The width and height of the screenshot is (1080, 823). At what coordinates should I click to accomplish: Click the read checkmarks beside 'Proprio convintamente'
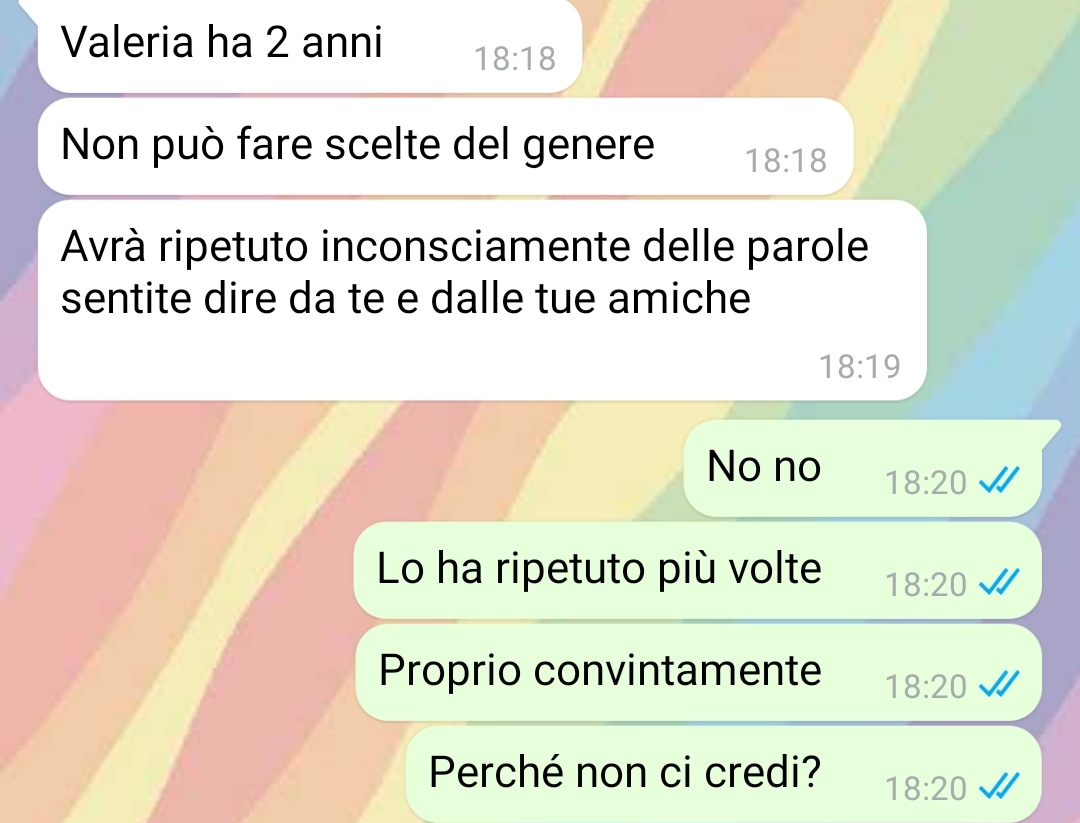(999, 685)
